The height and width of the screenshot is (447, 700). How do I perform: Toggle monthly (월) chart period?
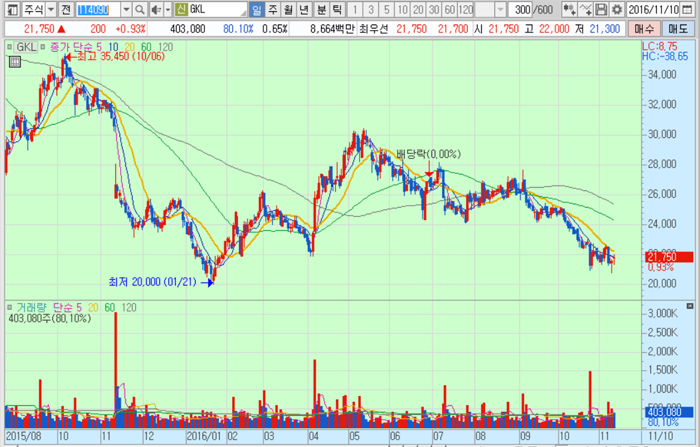tap(289, 10)
